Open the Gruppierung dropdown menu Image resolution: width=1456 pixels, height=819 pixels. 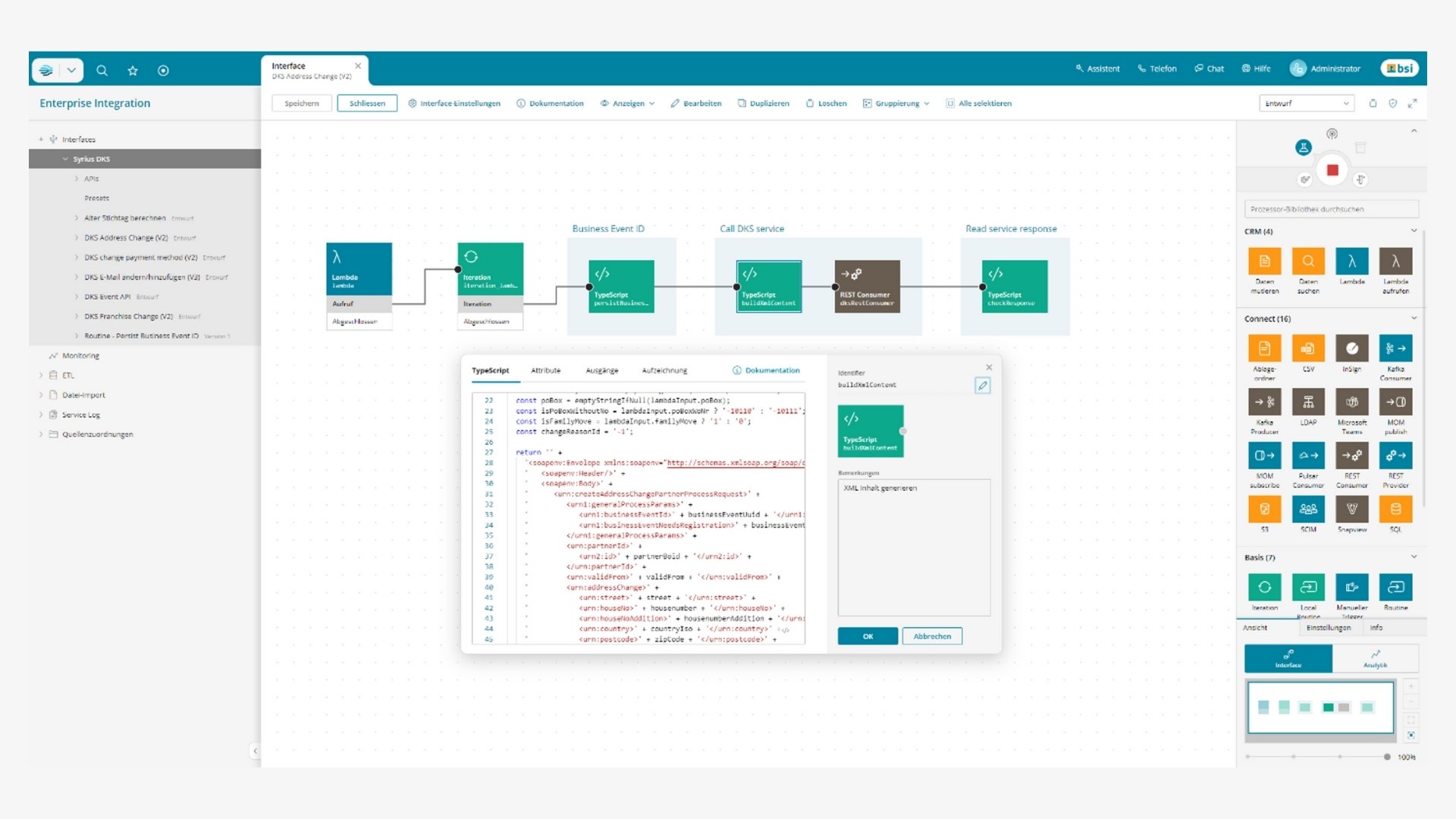click(x=896, y=103)
